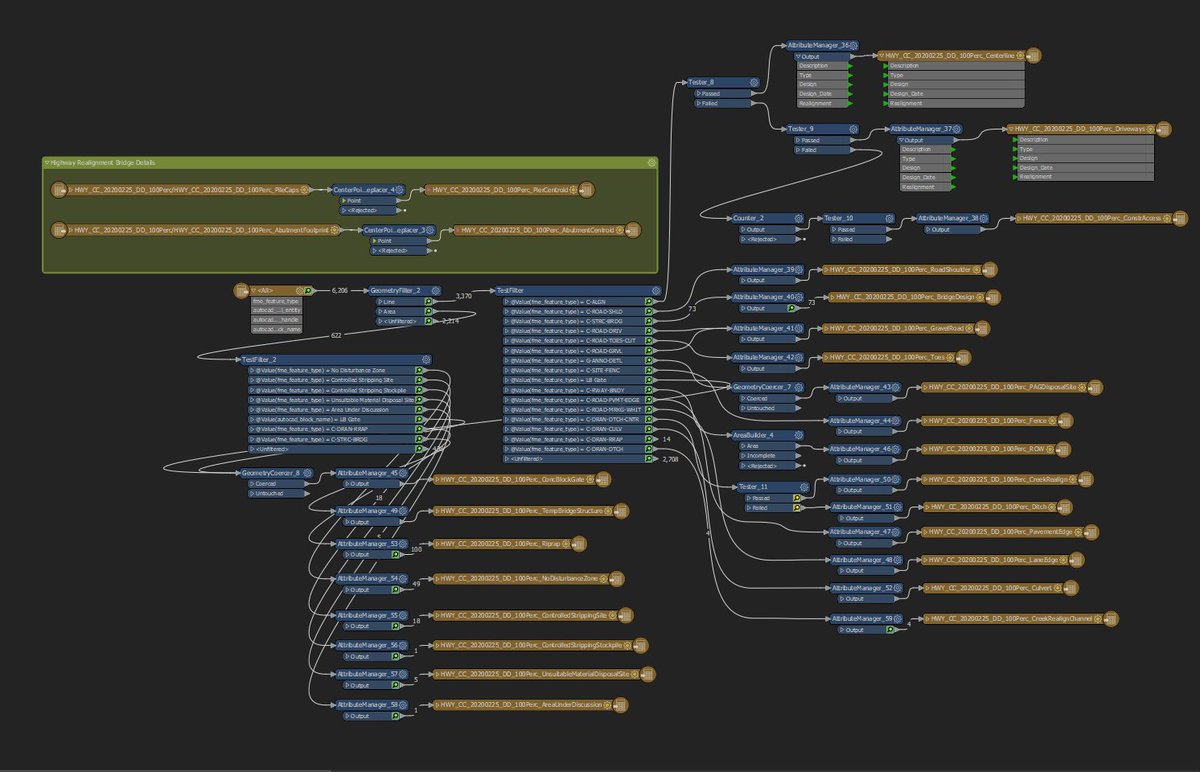This screenshot has height=772, width=1200.
Task: Open AreaBuilder_4 parameters gear
Action: coord(800,435)
